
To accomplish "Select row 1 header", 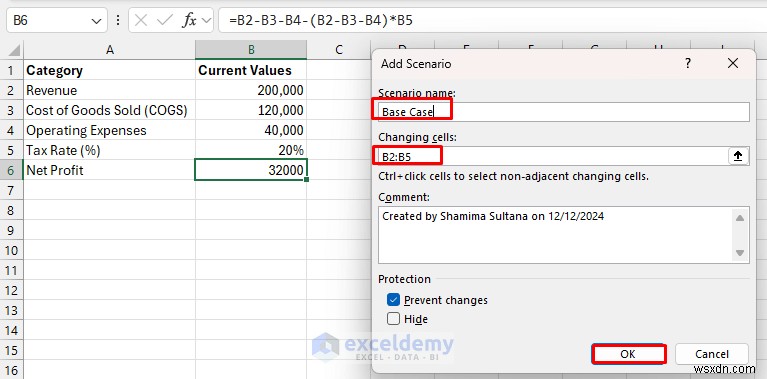I will (11, 70).
